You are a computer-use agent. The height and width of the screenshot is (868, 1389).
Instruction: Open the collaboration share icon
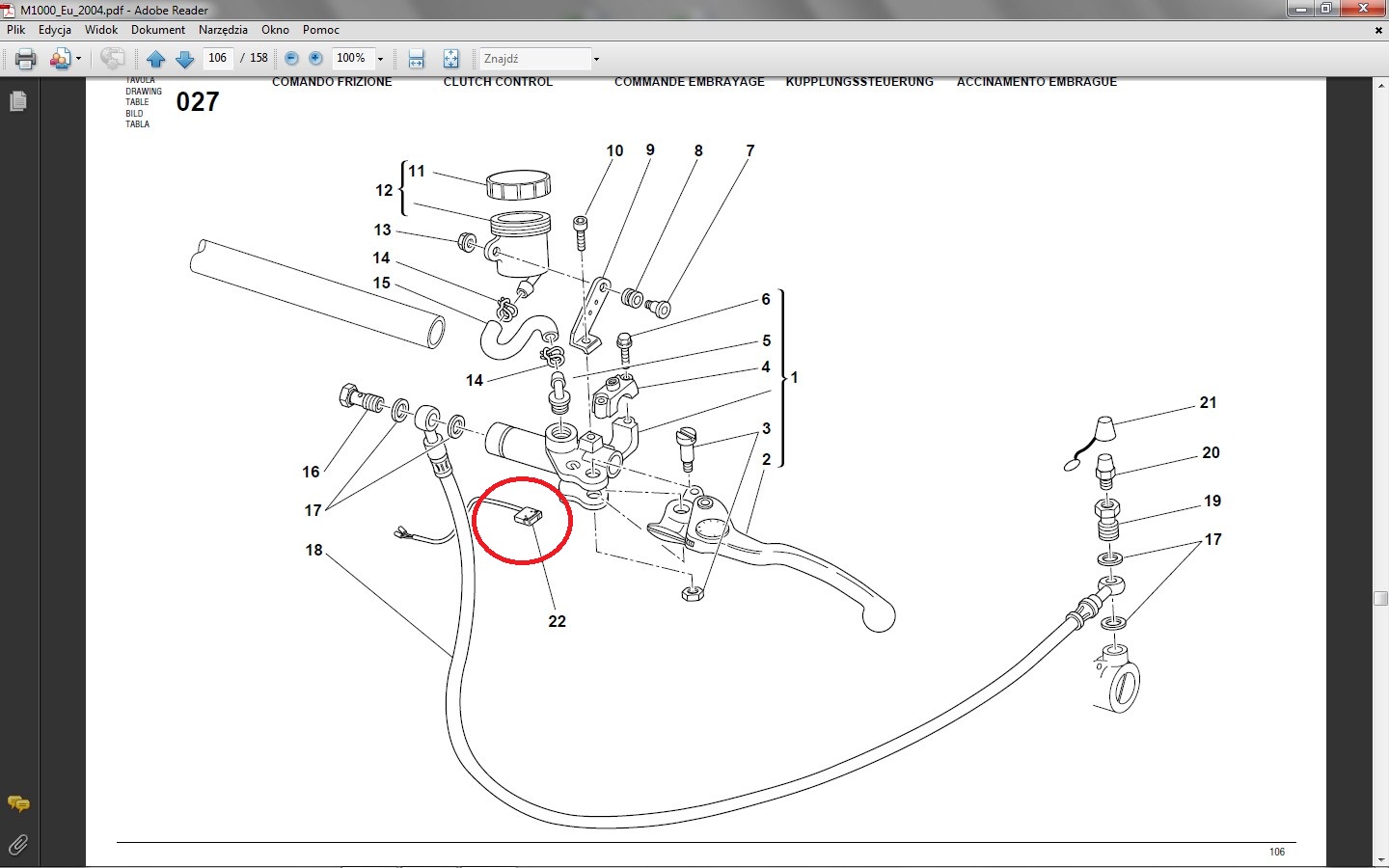[61, 59]
